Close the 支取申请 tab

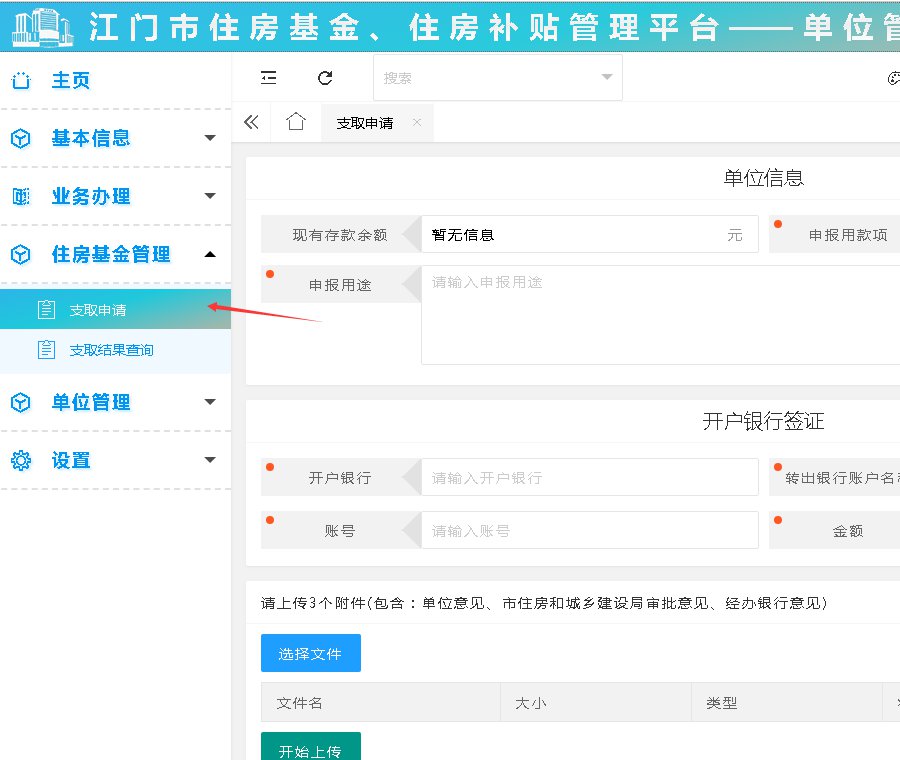click(x=416, y=122)
